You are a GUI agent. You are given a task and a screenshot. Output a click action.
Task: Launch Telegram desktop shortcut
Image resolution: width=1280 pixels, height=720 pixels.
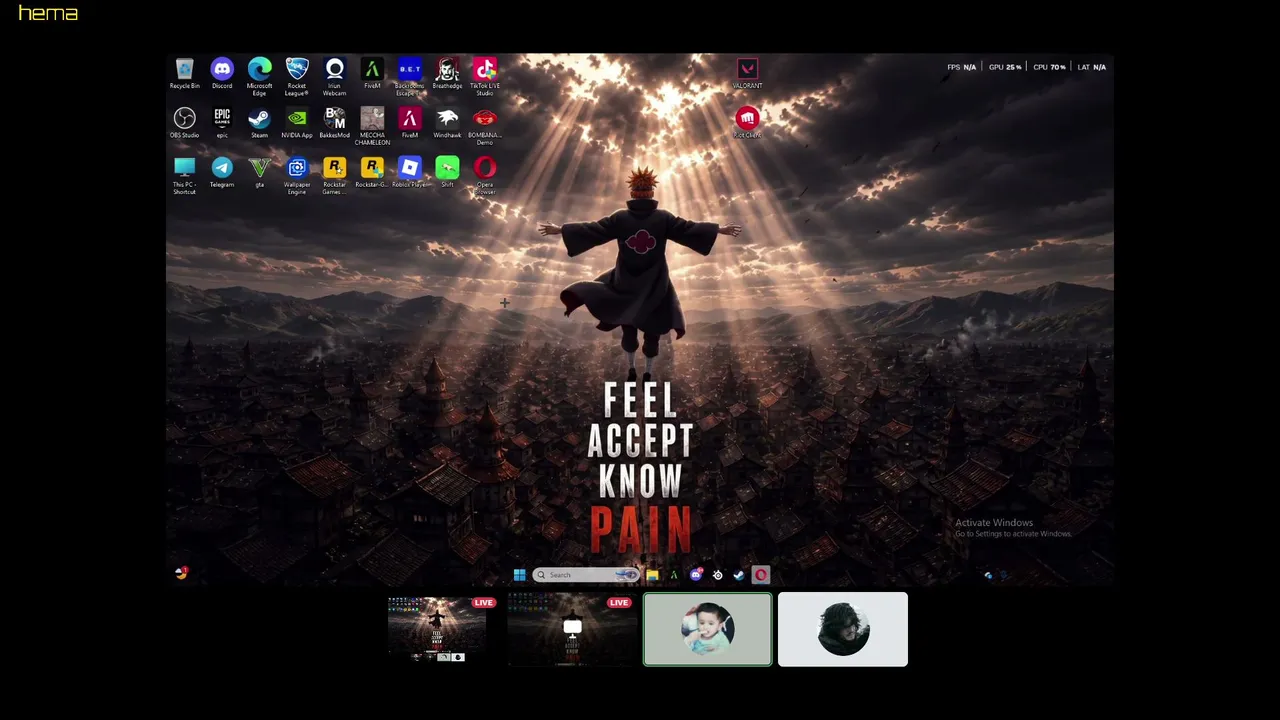pyautogui.click(x=222, y=172)
